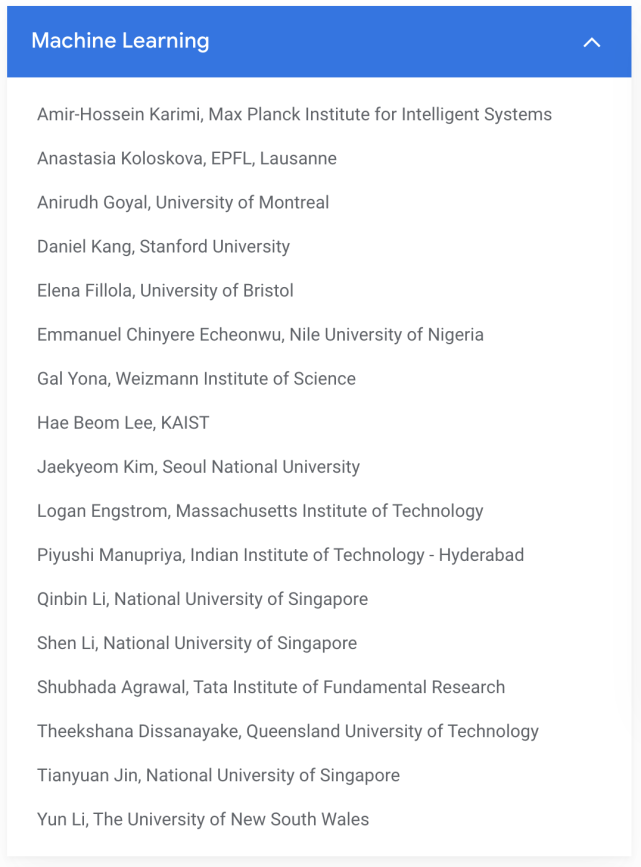This screenshot has height=867, width=641.
Task: Click Daniel Kang, Stanford University entry
Action: pyautogui.click(x=163, y=246)
